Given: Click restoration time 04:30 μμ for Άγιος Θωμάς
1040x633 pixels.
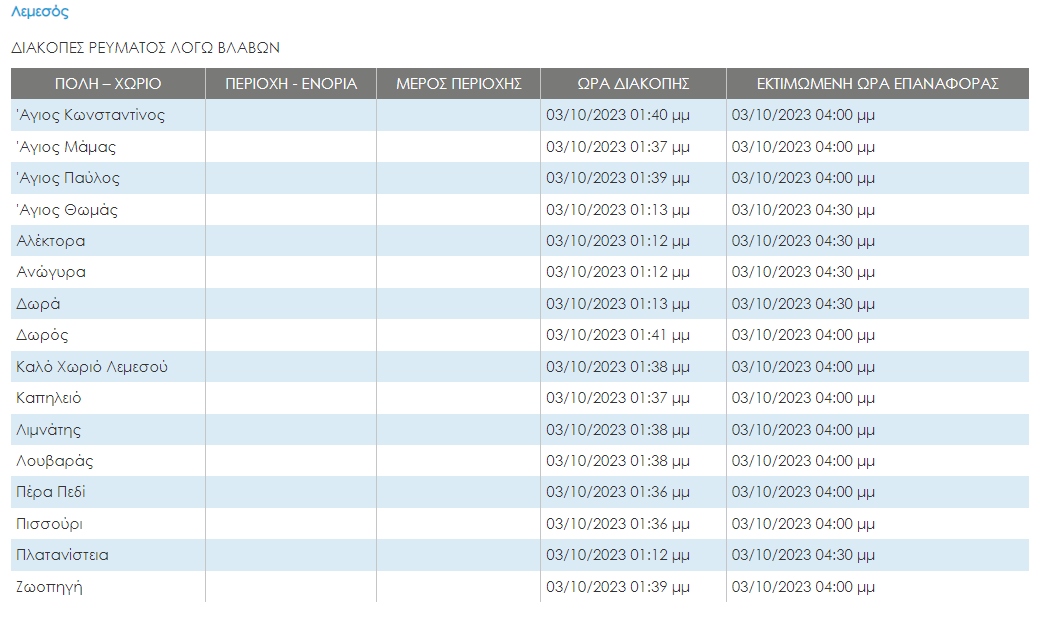Looking at the screenshot, I should tap(803, 210).
